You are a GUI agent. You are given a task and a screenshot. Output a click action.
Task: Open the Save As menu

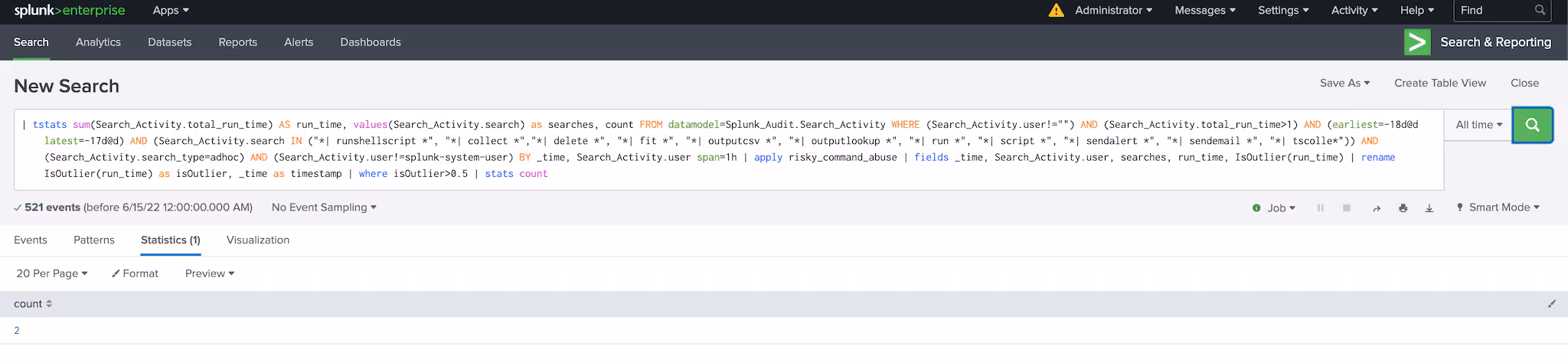(x=1344, y=83)
